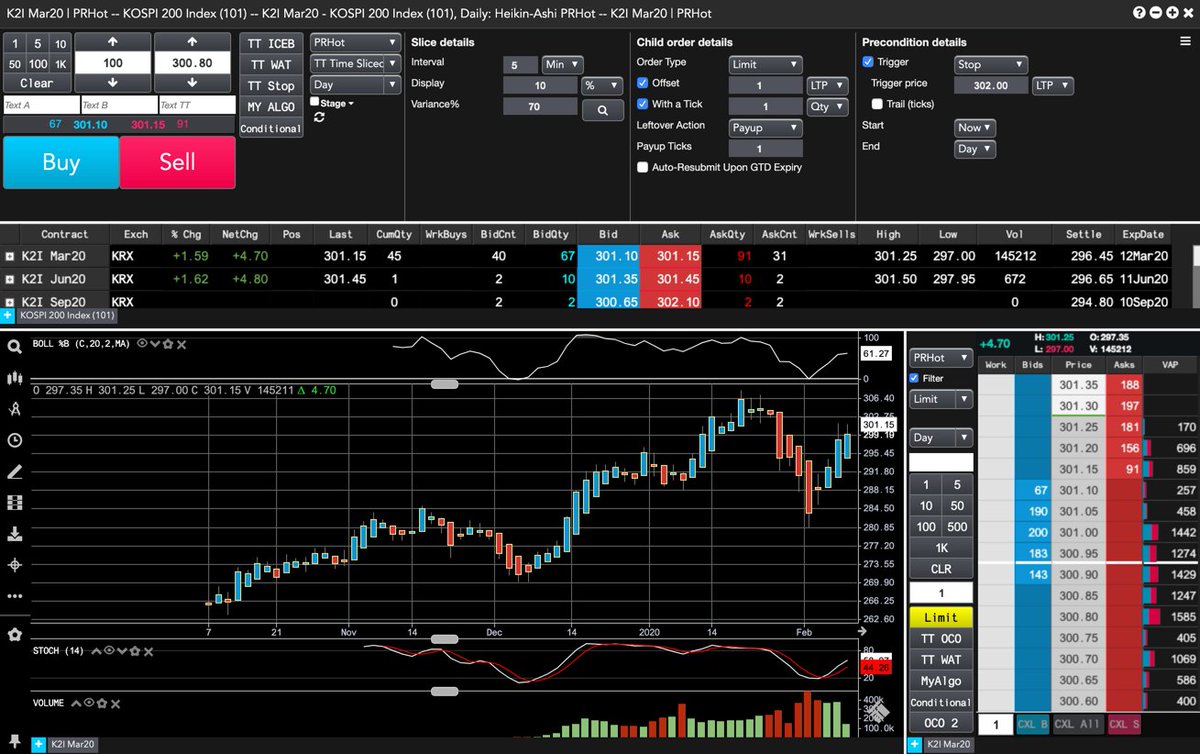
Task: Select the K2I Mar20 chart tab
Action: point(75,744)
